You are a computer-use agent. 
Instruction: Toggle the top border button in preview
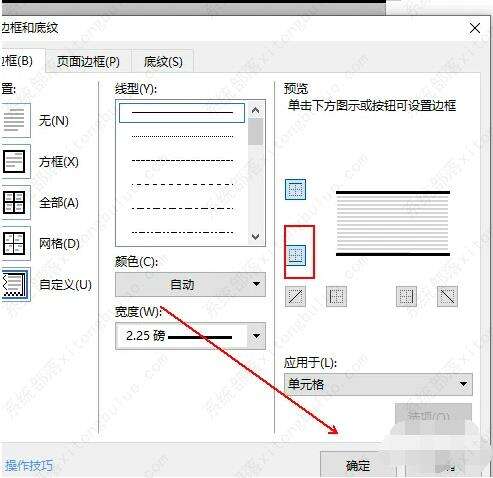[x=295, y=189]
